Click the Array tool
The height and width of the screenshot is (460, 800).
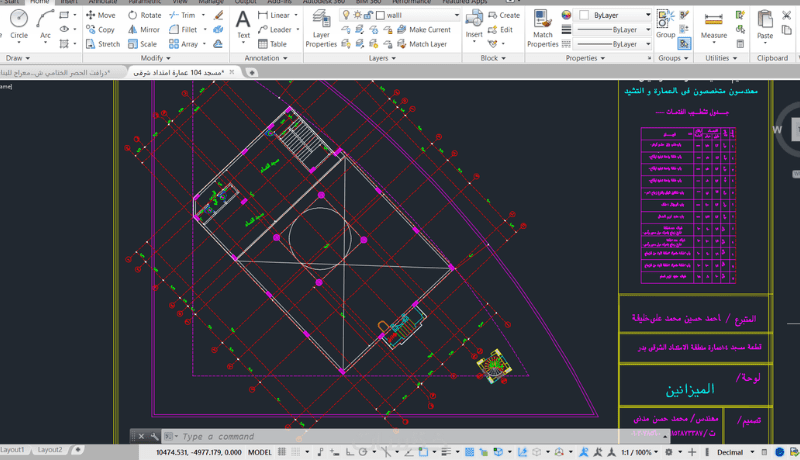point(184,44)
